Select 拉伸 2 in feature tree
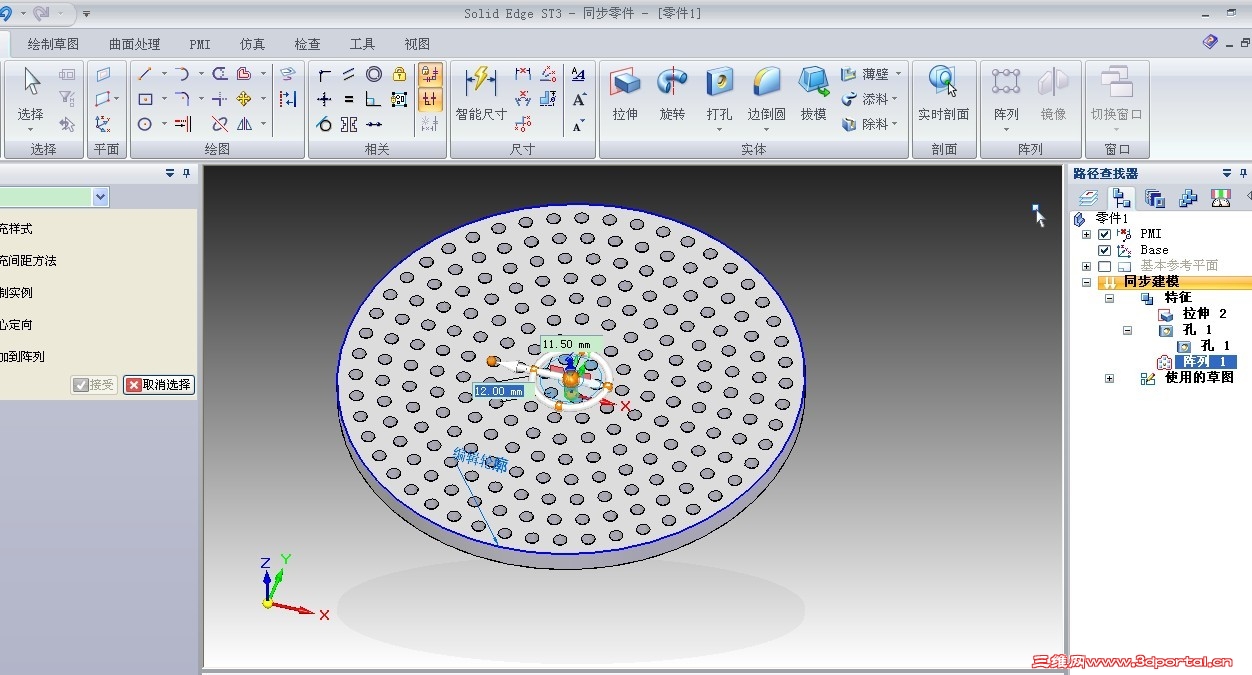 1204,314
